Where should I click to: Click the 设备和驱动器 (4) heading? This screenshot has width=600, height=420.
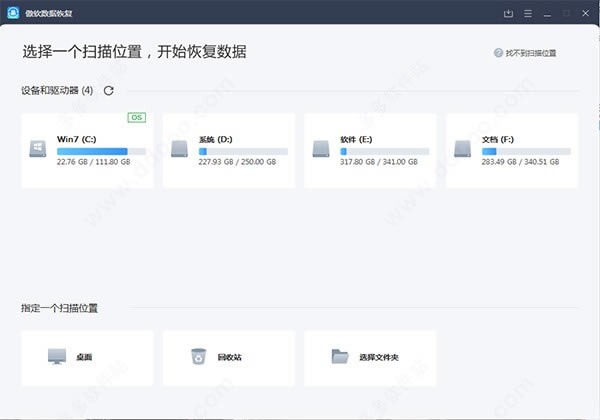57,91
